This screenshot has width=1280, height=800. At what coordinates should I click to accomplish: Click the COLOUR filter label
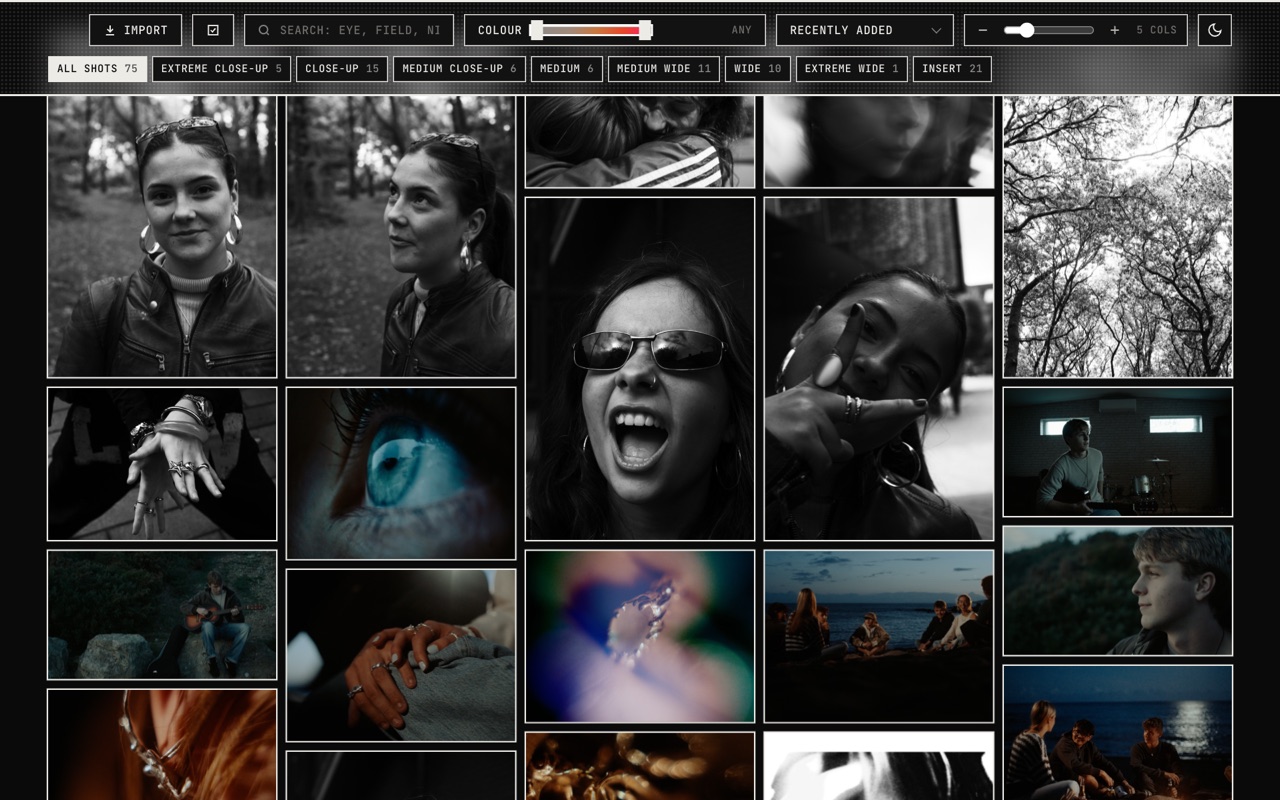coord(500,30)
